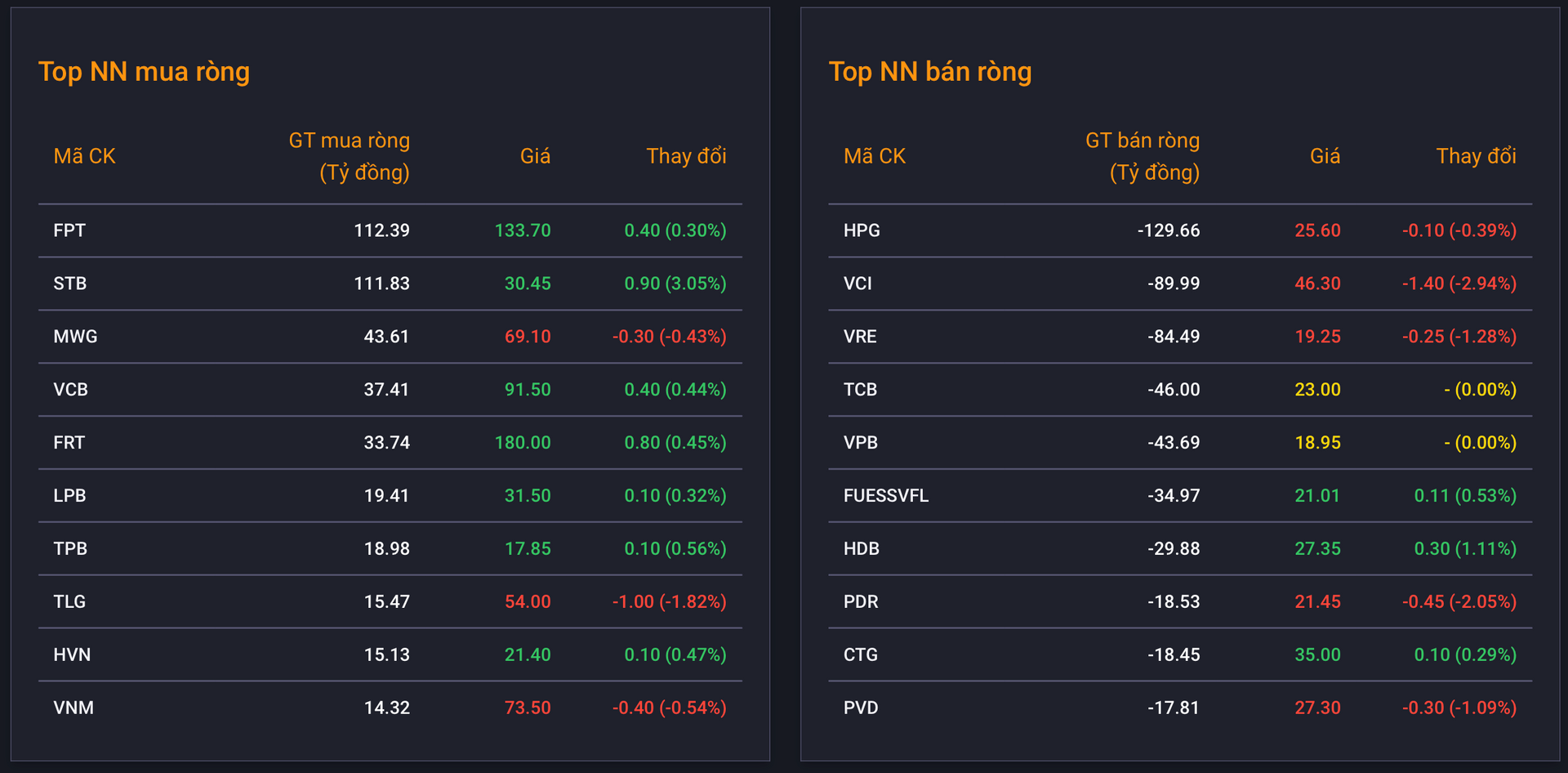Select the HDB ticker symbol

(x=862, y=549)
